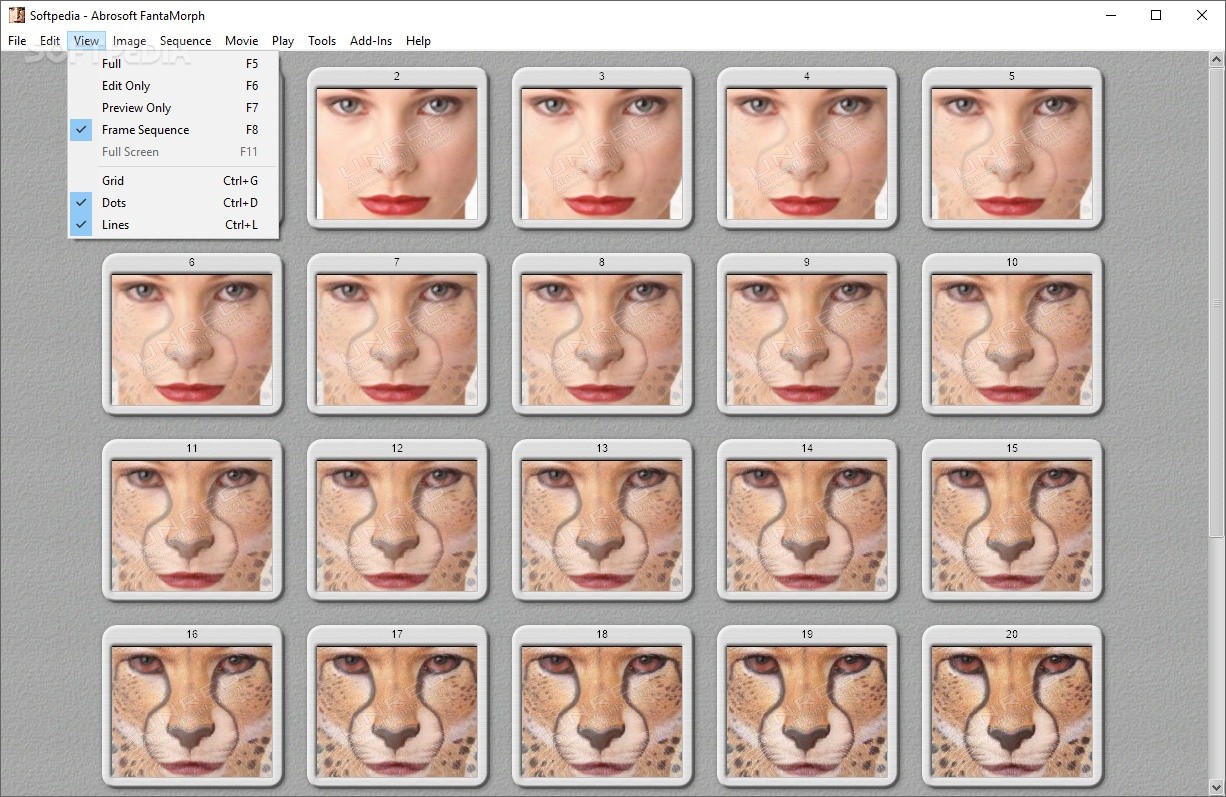Image resolution: width=1226 pixels, height=797 pixels.
Task: Select frame 9 thumbnail
Action: tap(807, 334)
